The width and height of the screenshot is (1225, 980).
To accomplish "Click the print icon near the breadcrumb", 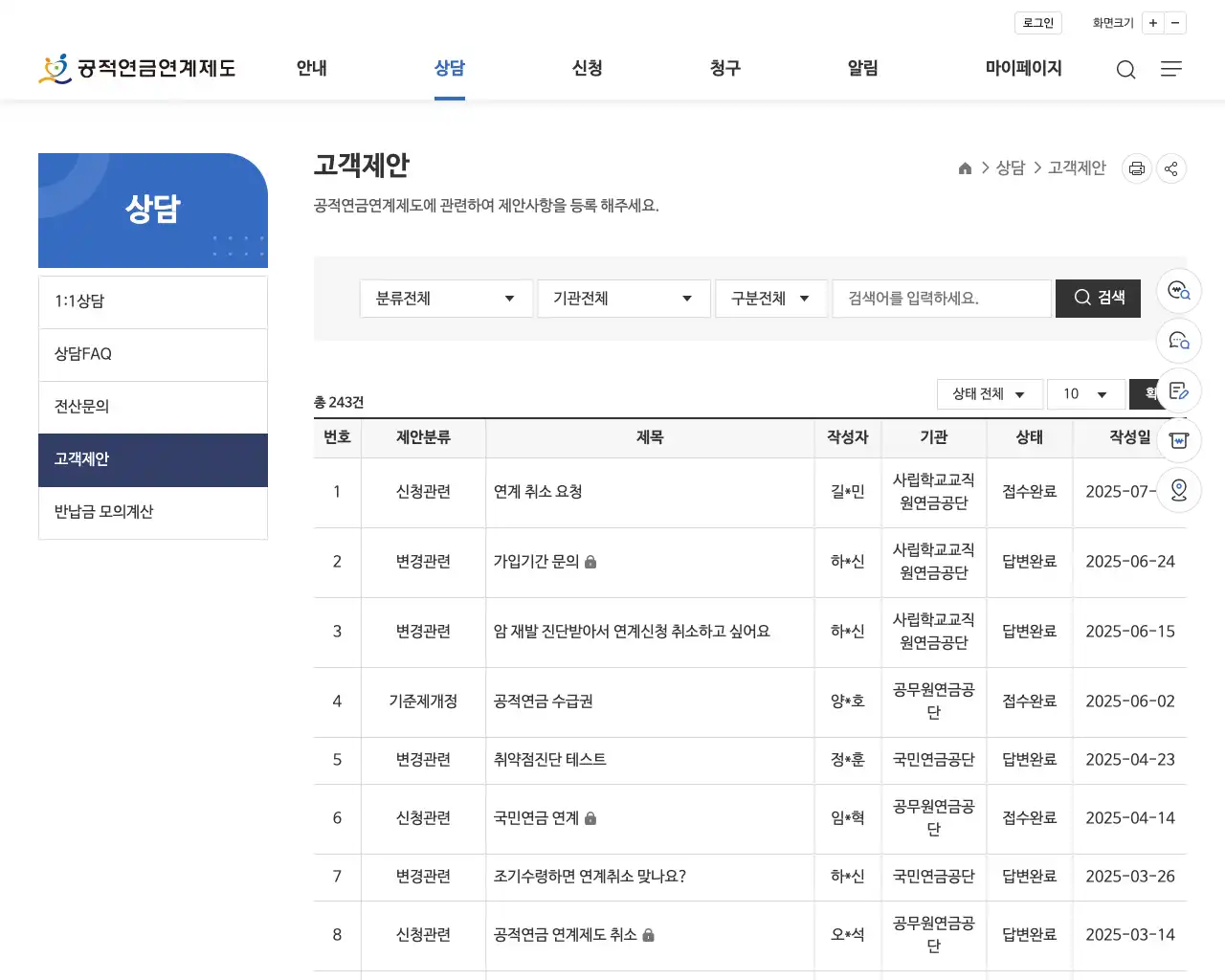I will point(1136,167).
